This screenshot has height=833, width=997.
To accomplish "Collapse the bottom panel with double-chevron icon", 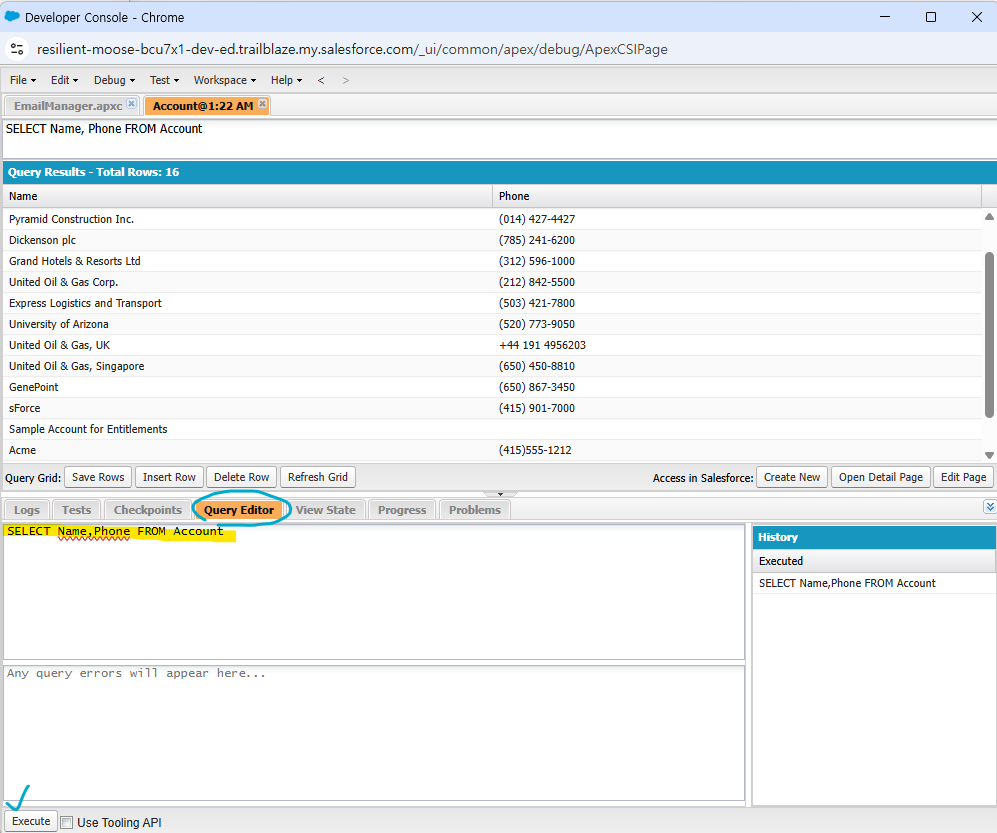I will (989, 508).
